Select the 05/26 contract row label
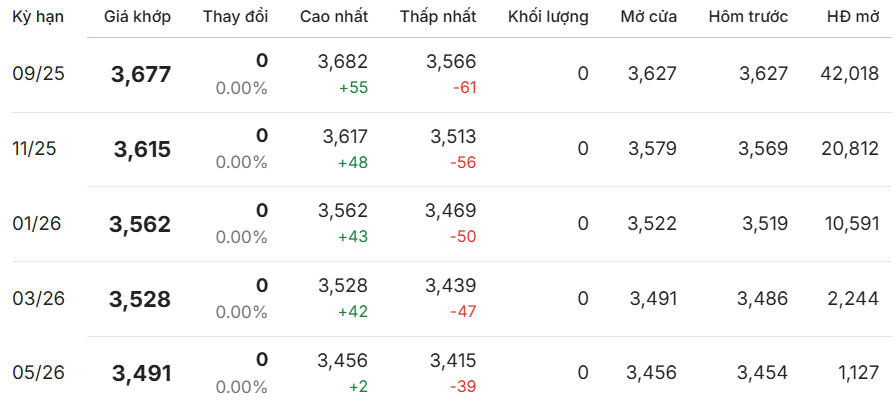896x406 pixels. (38, 373)
